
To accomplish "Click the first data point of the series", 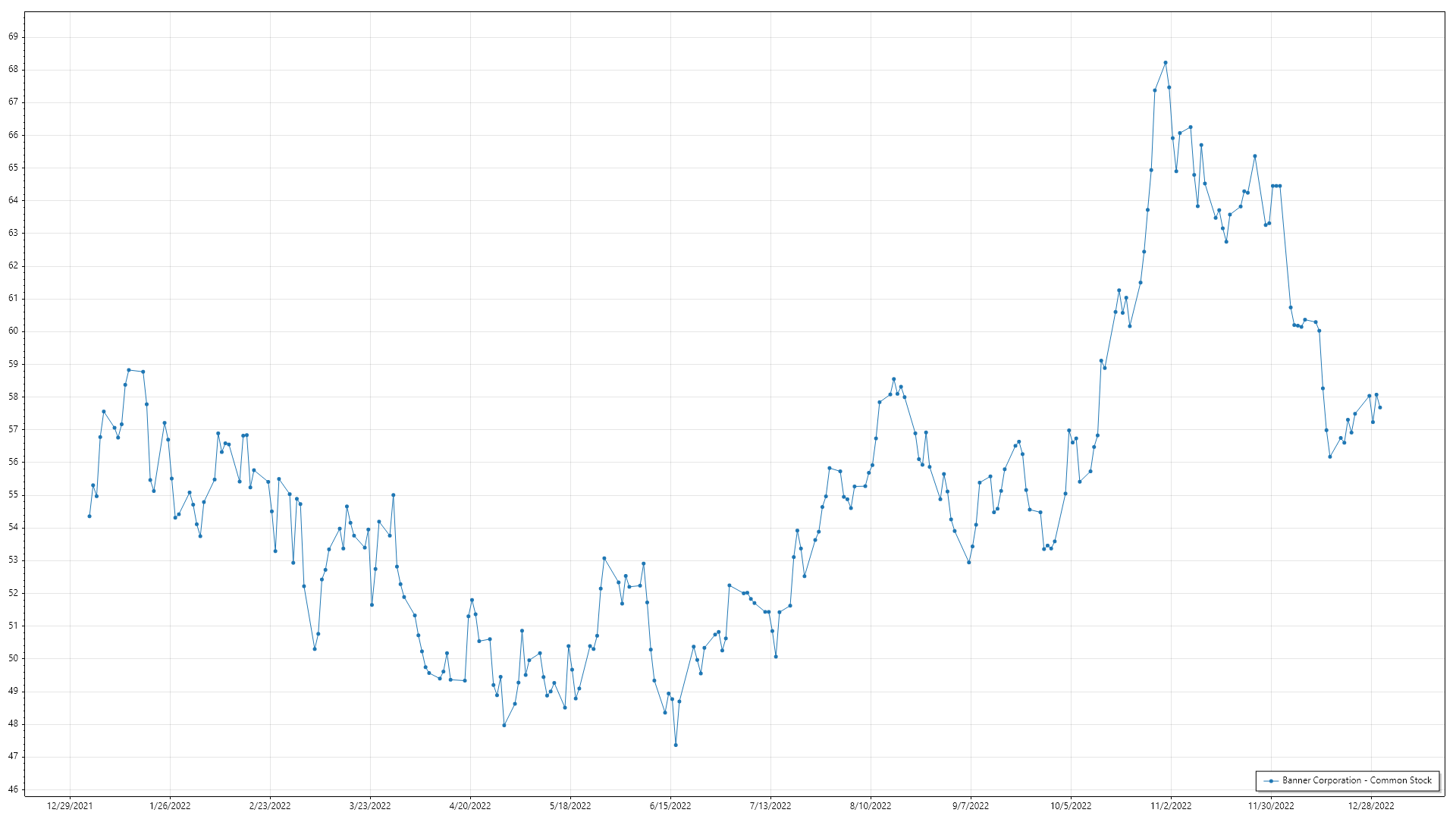I will [x=89, y=516].
